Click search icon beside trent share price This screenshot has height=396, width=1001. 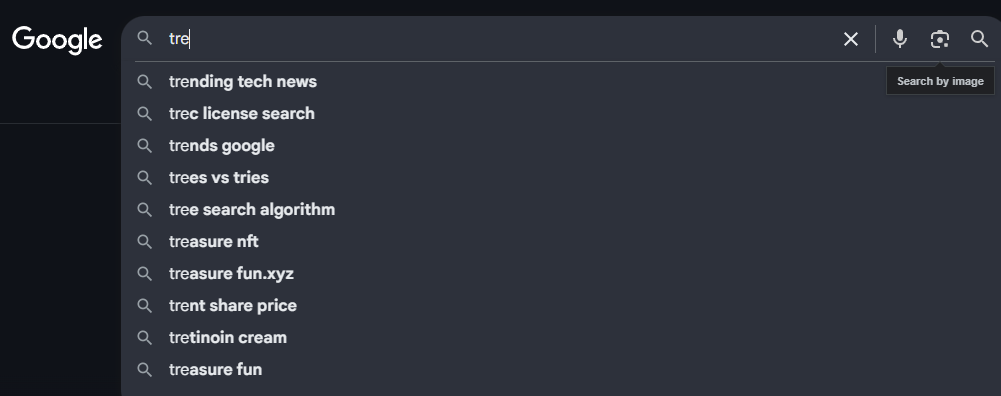(x=145, y=305)
